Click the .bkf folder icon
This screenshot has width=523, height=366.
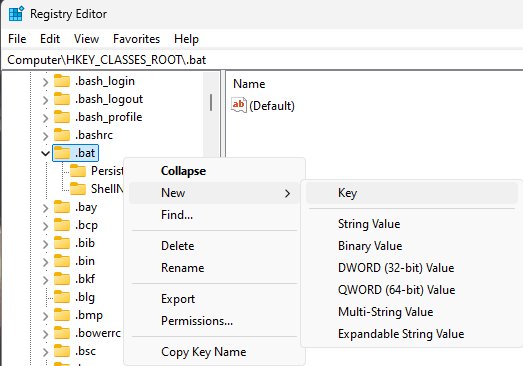(62, 279)
